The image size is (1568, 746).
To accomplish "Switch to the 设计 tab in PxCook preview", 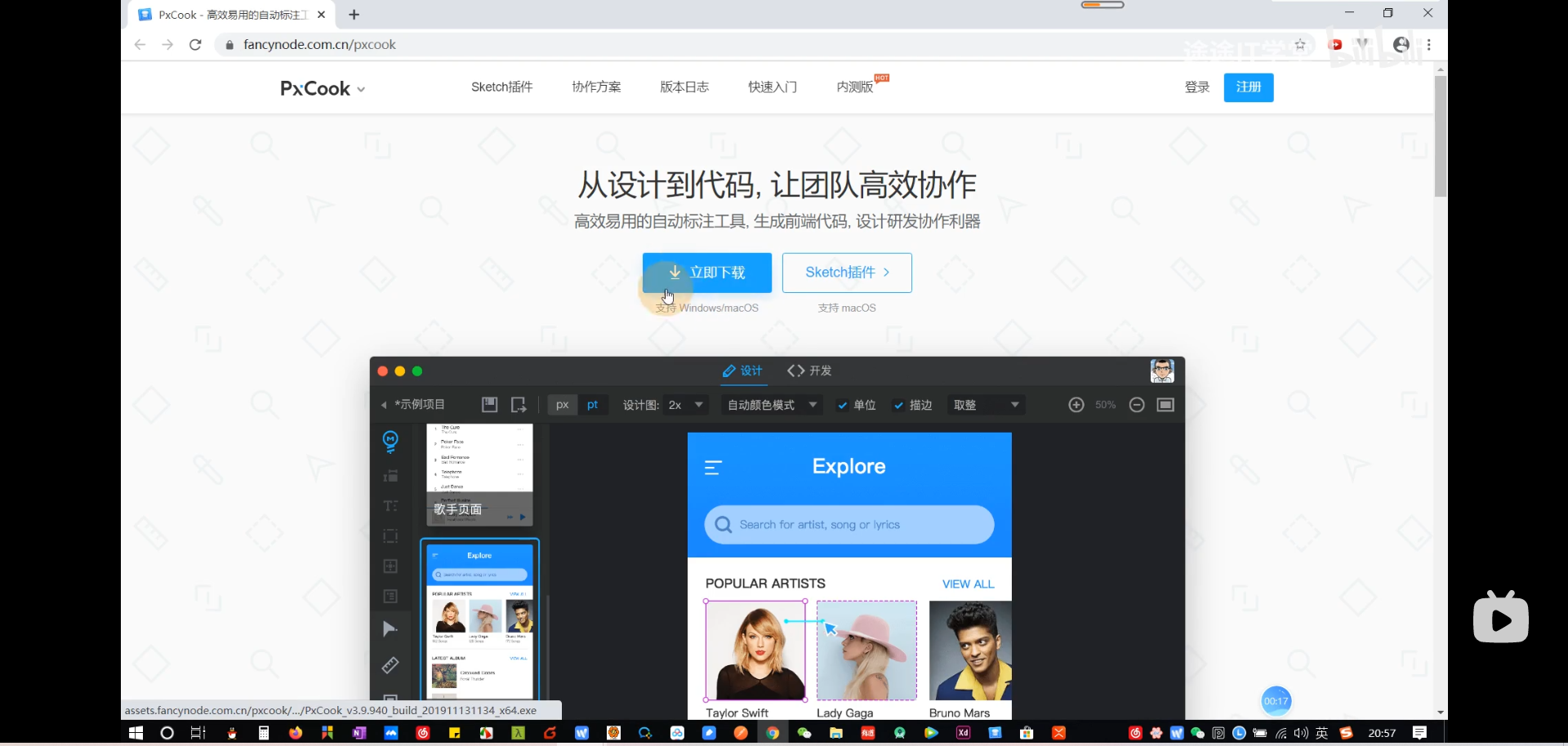I will click(x=742, y=371).
